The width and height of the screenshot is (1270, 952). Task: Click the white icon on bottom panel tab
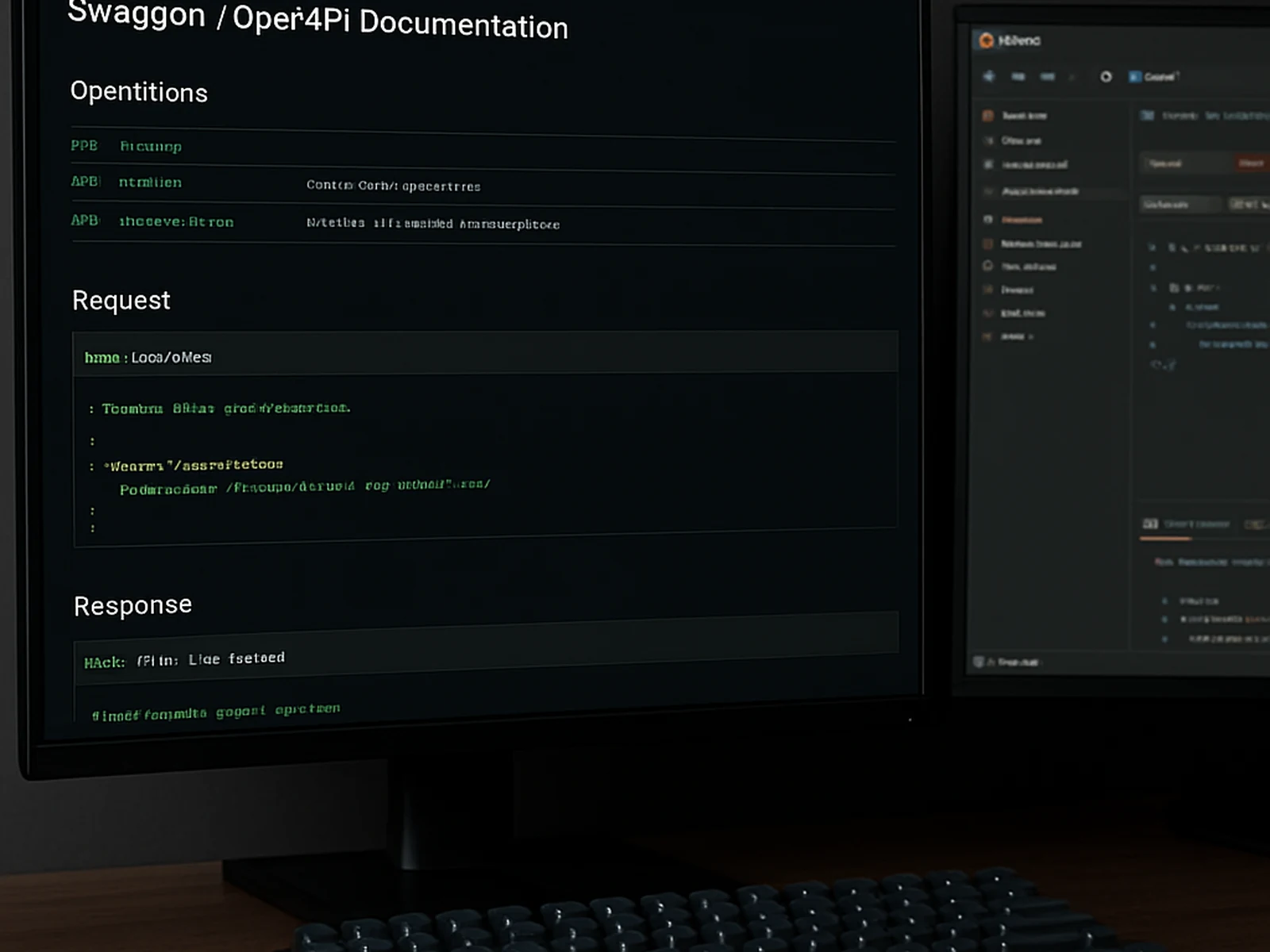[x=1149, y=524]
